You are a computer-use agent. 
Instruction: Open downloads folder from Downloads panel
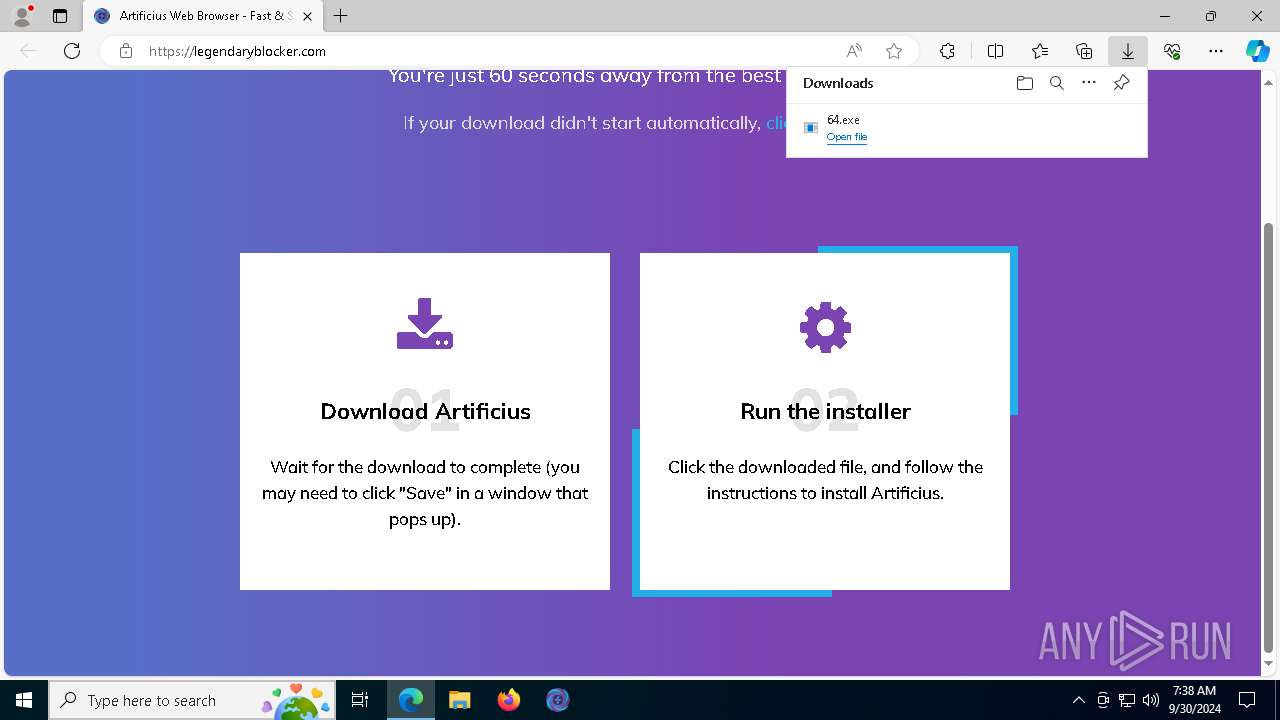(1024, 83)
